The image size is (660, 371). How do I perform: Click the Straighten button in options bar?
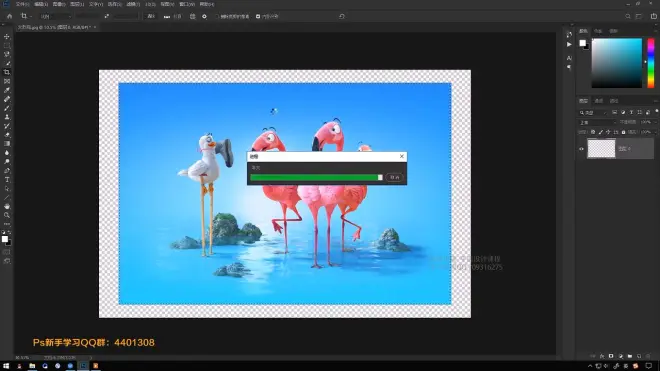click(x=173, y=16)
